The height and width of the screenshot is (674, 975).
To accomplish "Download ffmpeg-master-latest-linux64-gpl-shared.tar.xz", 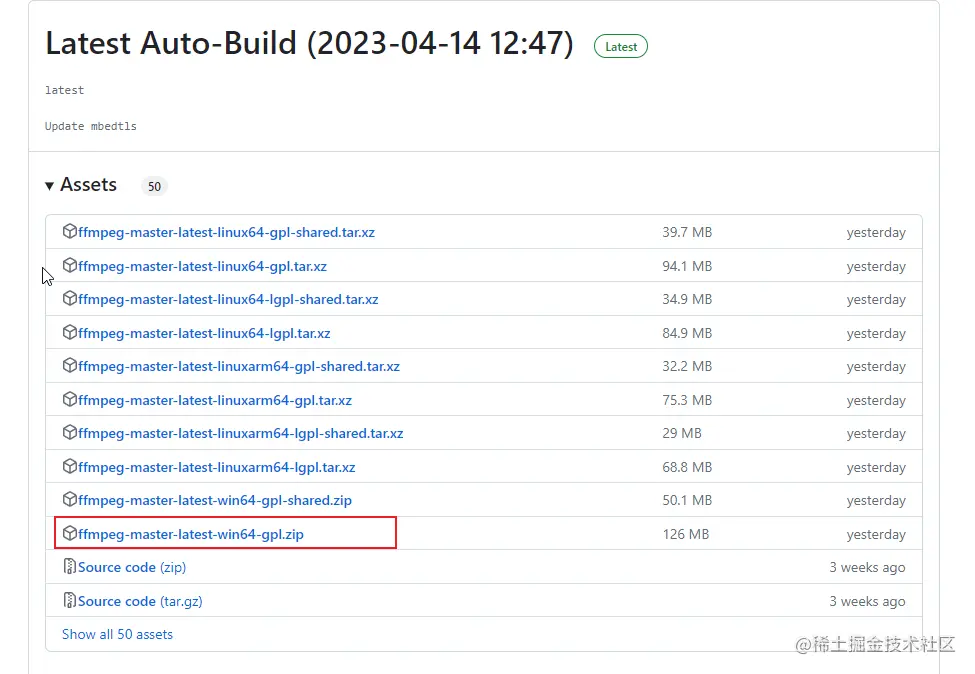I will [226, 232].
